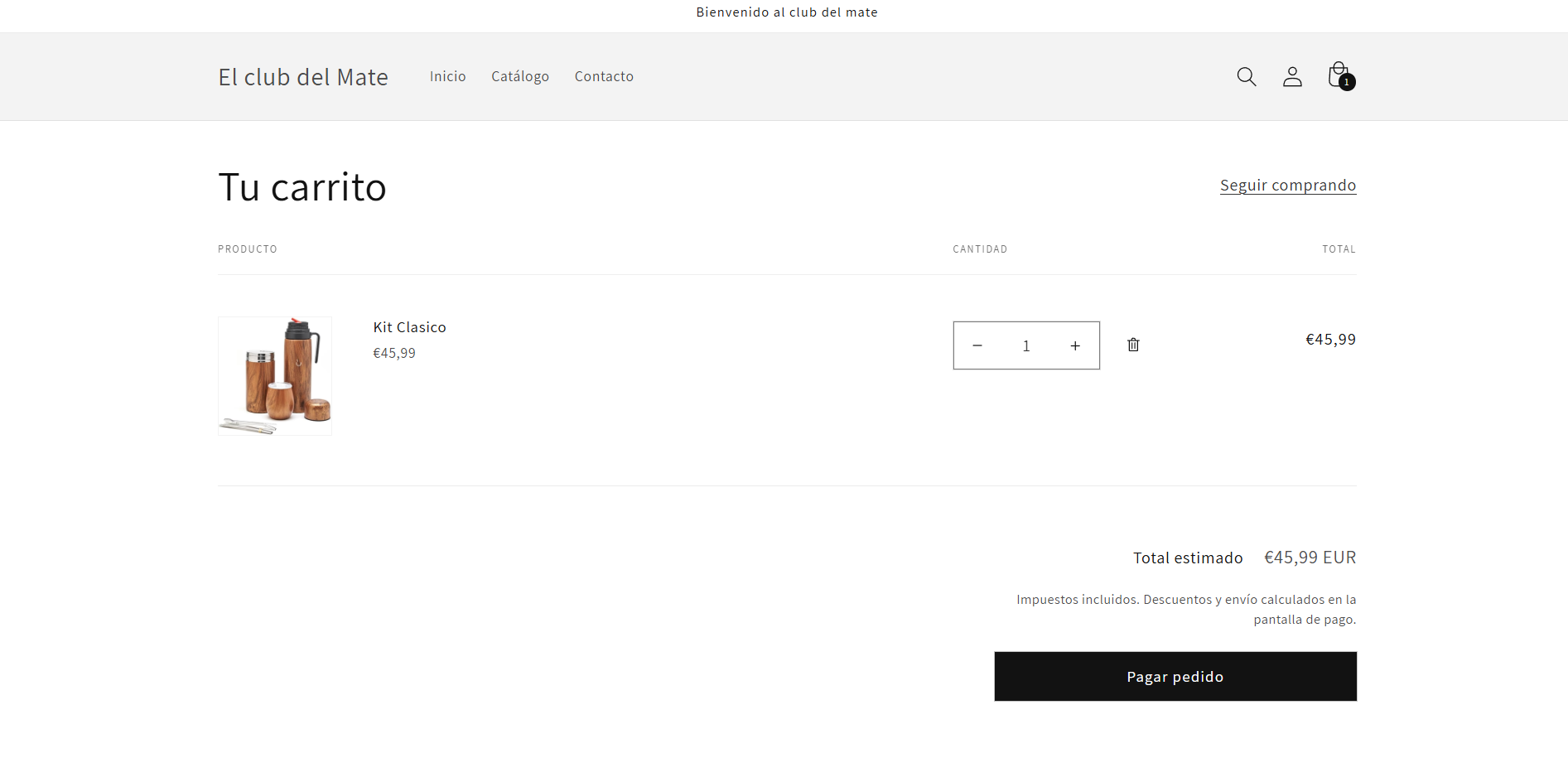Click the El club del Mate logo
The height and width of the screenshot is (758, 1568).
coord(303,77)
